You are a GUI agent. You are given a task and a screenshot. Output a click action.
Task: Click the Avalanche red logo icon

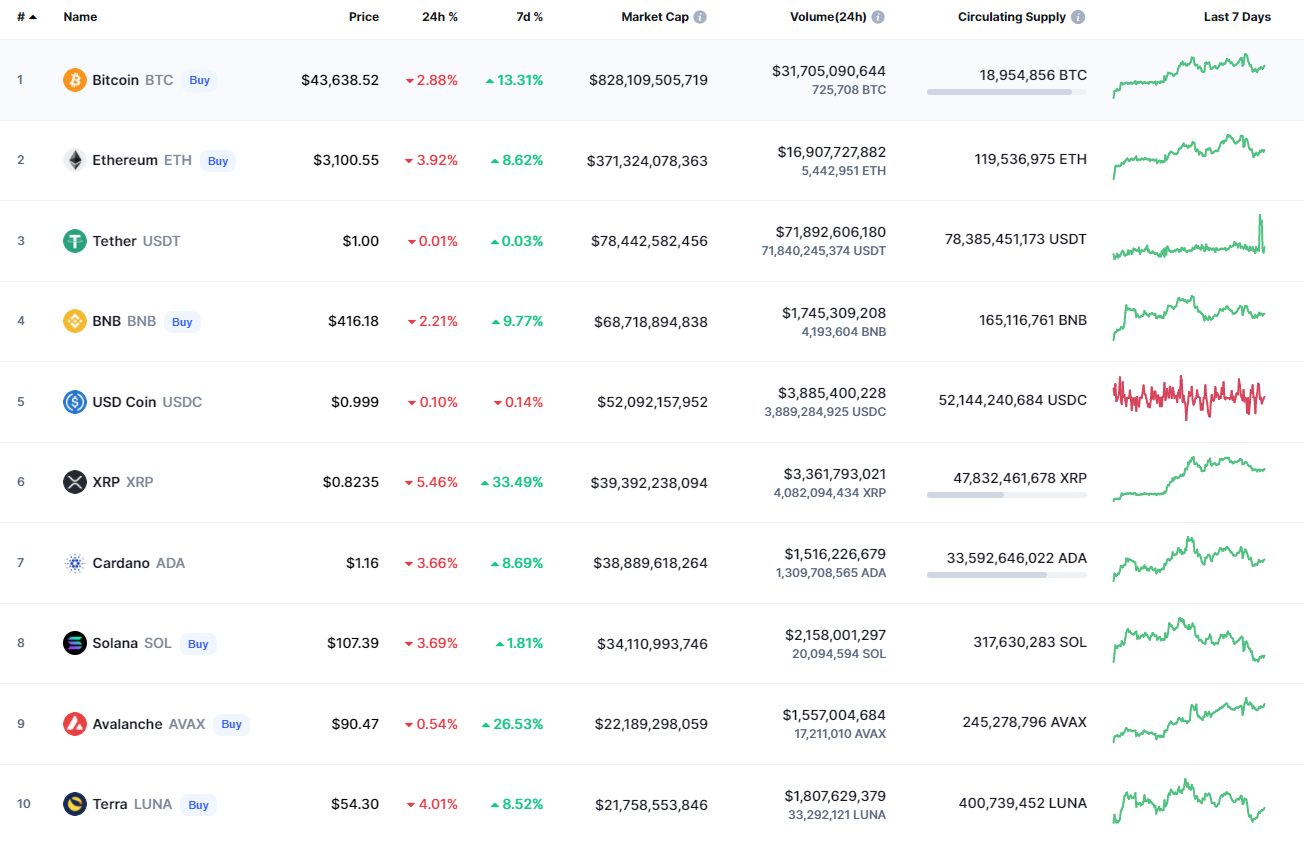[75, 724]
